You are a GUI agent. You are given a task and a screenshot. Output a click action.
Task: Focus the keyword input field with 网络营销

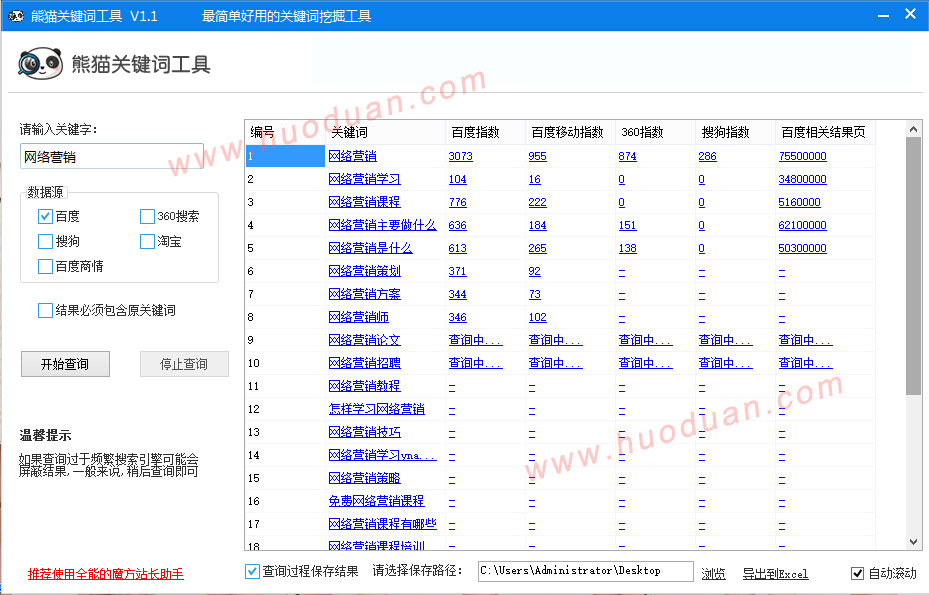[x=112, y=156]
